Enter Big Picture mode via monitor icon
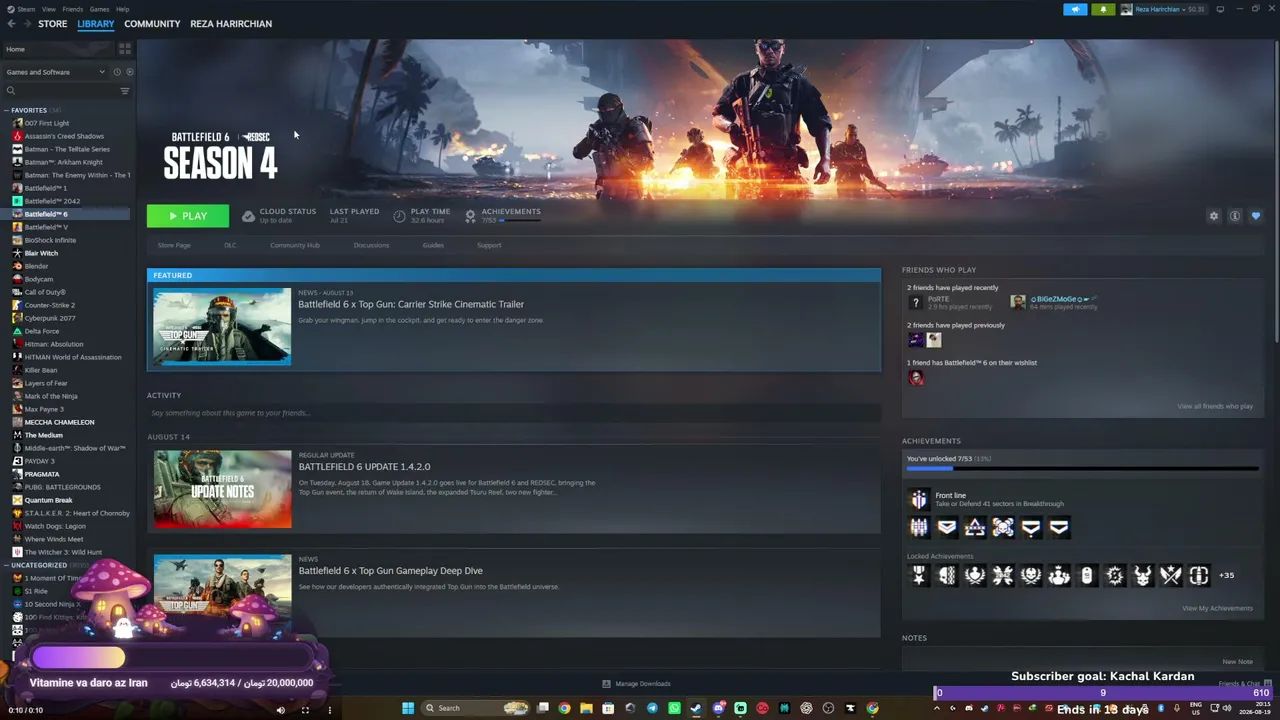Image resolution: width=1280 pixels, height=720 pixels. pyautogui.click(x=1220, y=9)
